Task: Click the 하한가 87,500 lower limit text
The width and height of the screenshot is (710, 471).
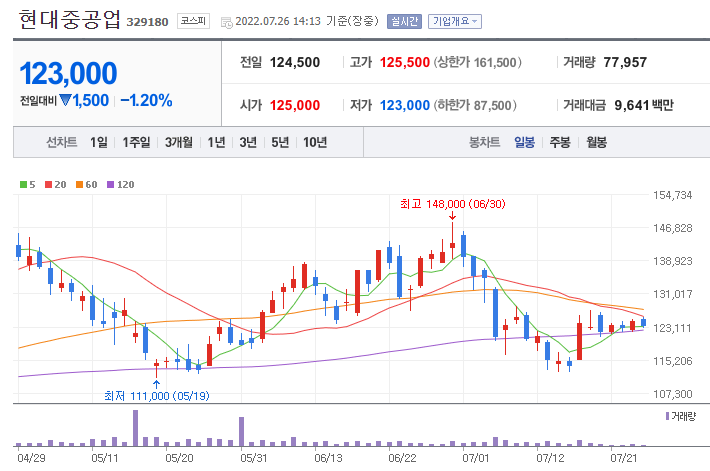Action: (475, 105)
